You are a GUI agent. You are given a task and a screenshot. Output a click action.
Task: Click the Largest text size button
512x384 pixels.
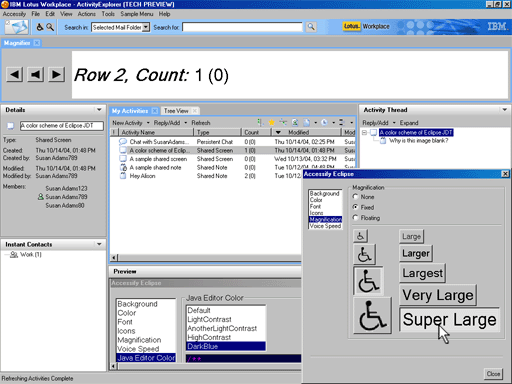[422, 273]
